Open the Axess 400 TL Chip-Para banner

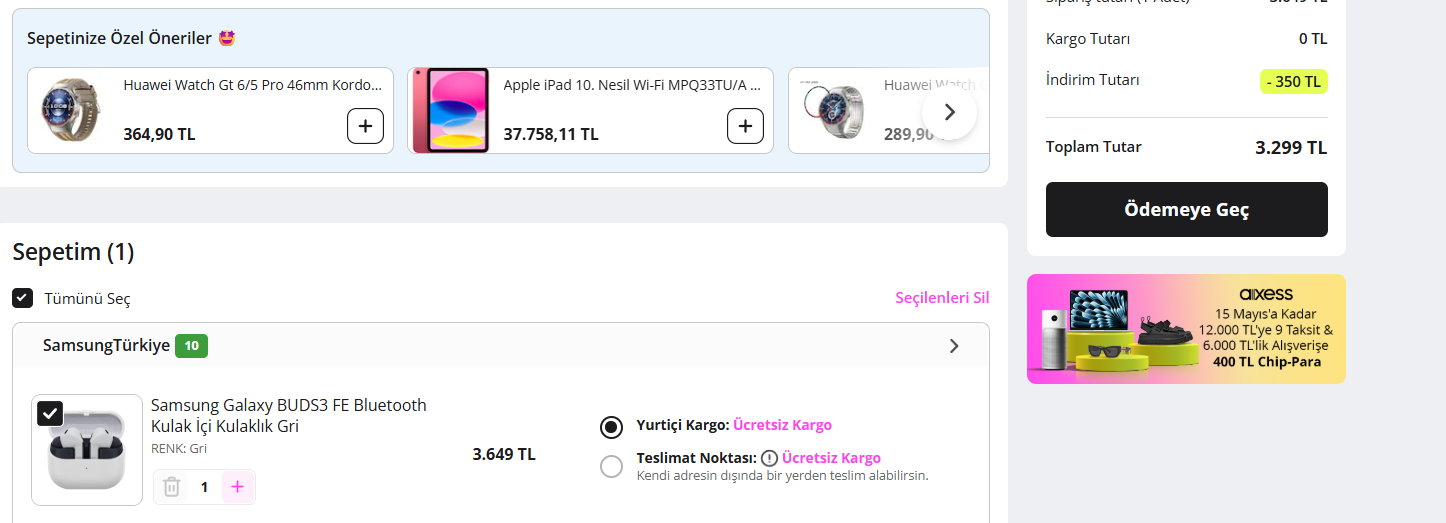[1186, 329]
